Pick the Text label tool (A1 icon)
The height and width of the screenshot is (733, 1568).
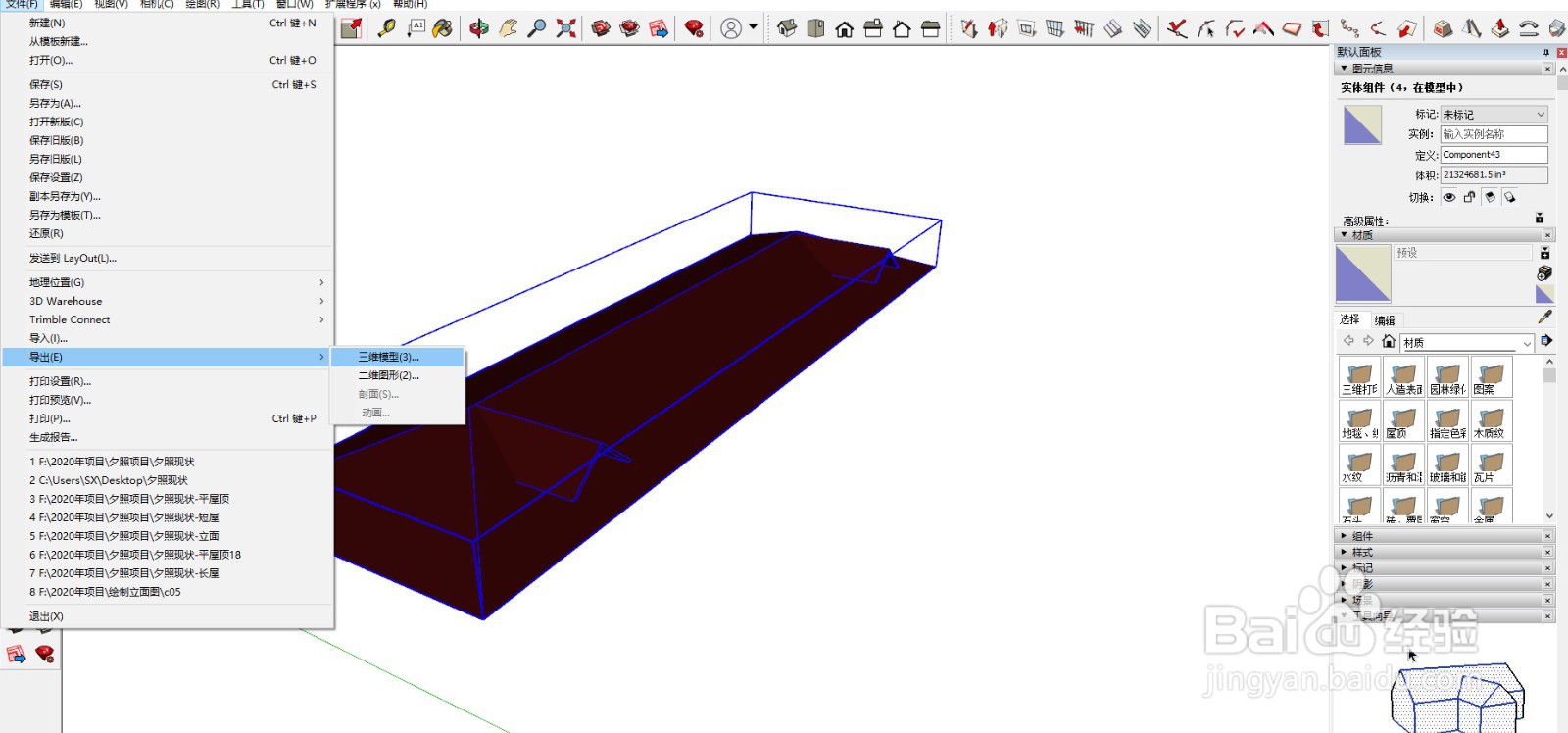tap(416, 28)
